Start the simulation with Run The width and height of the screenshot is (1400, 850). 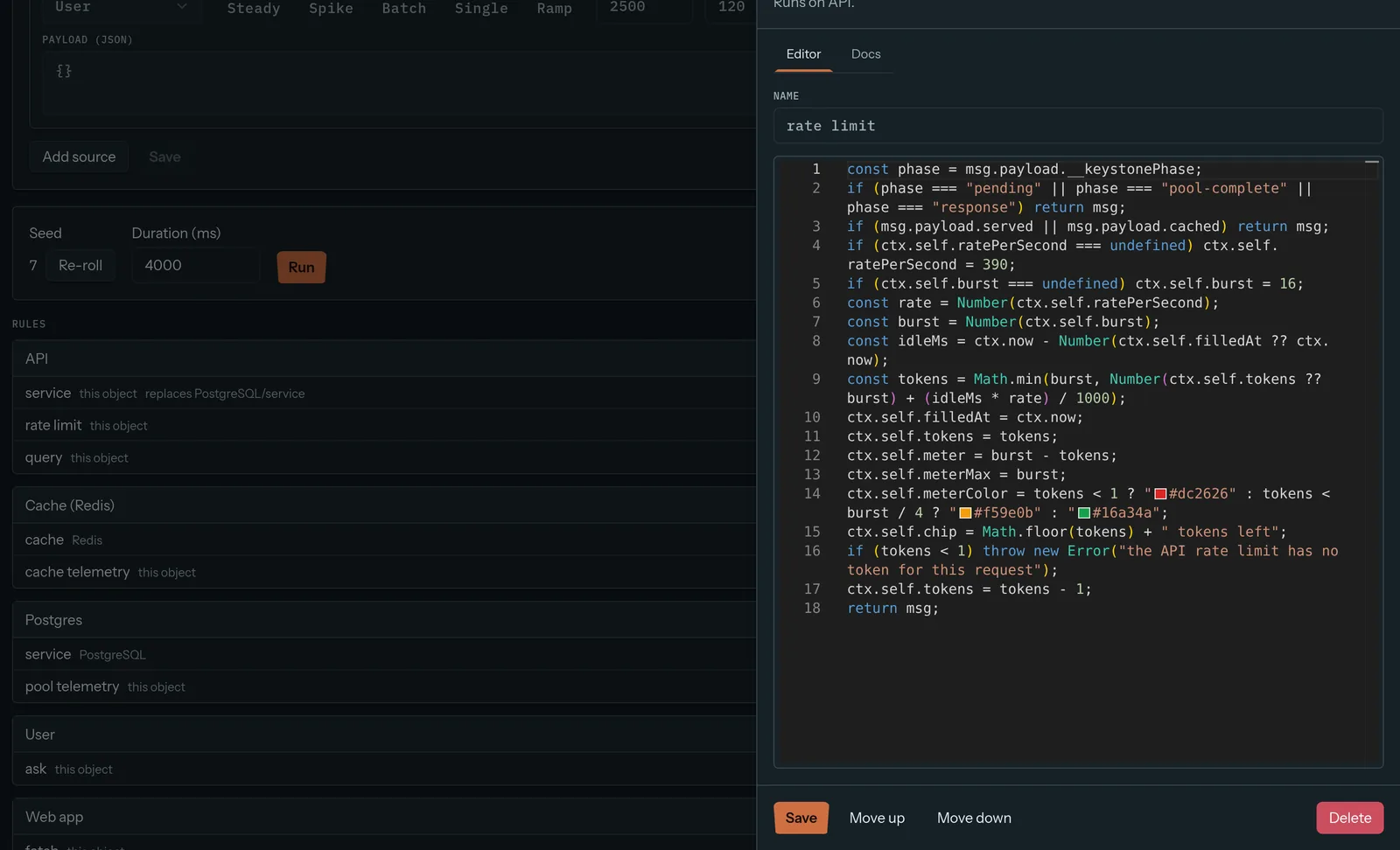coord(301,267)
